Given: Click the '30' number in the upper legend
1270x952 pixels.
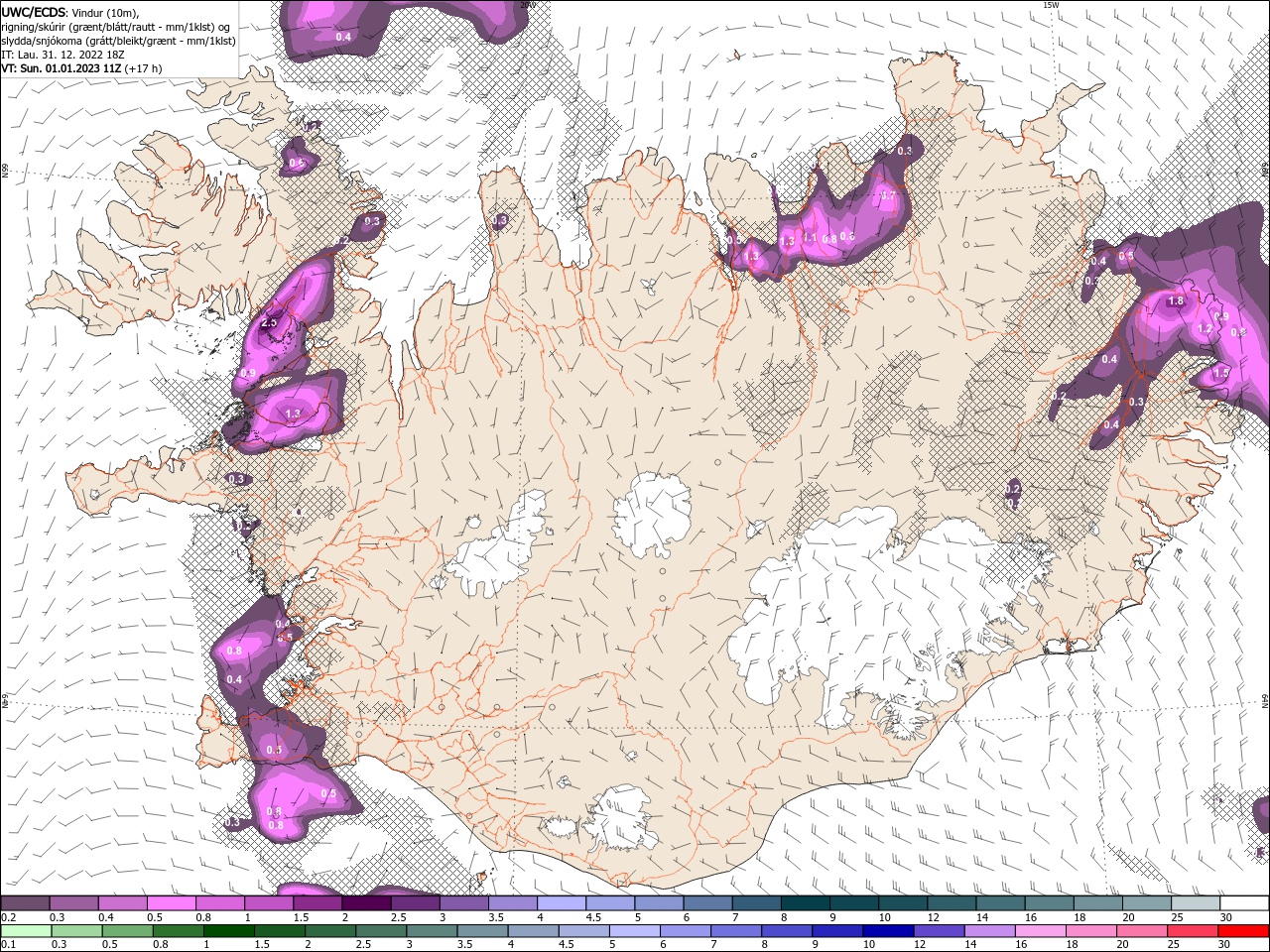Looking at the screenshot, I should tap(1226, 917).
